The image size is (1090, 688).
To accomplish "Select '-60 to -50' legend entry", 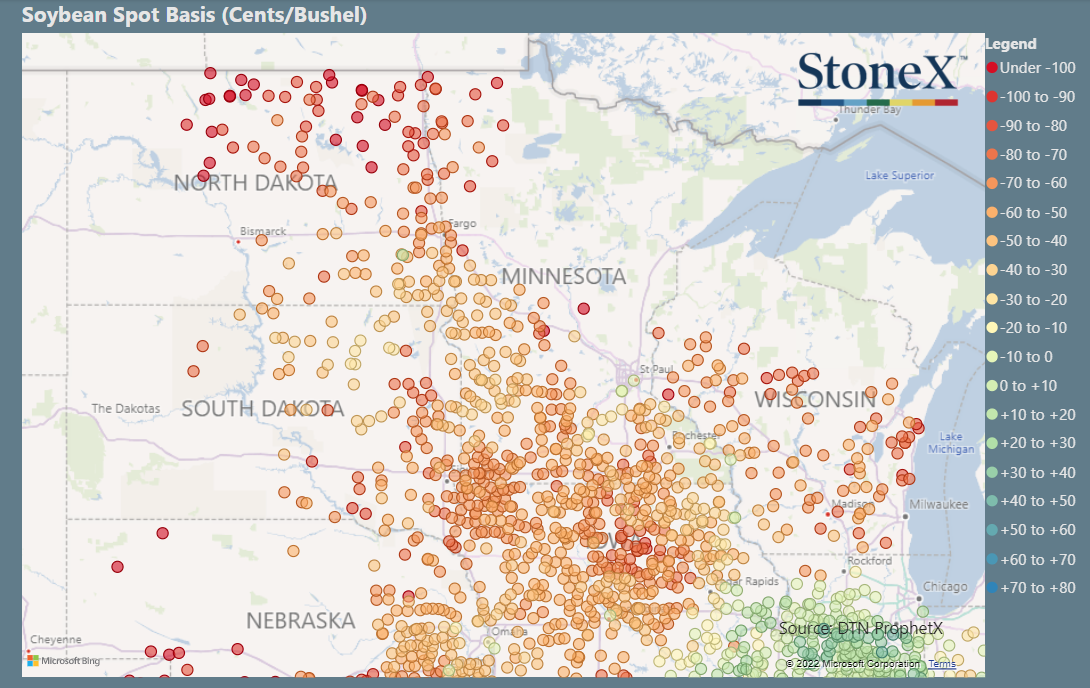I will (1027, 213).
